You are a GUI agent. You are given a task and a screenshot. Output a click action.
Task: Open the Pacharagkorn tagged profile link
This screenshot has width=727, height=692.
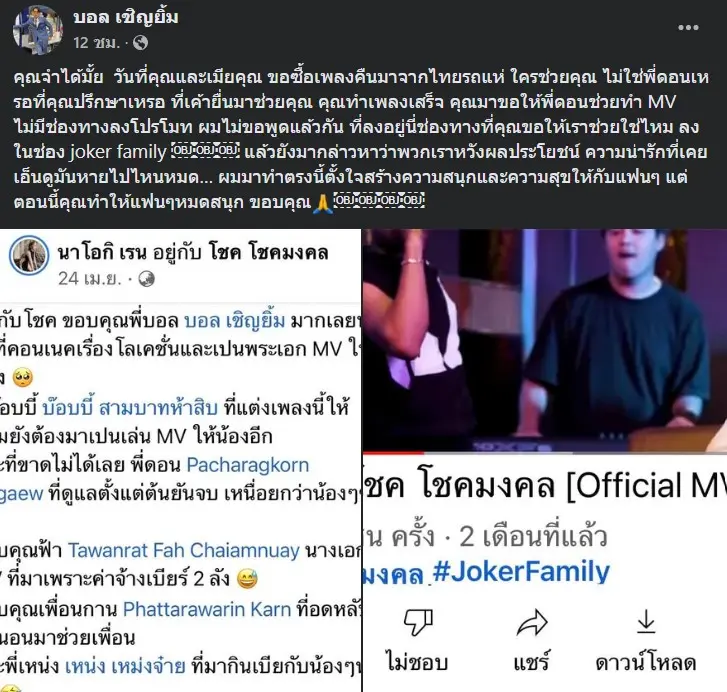(248, 465)
